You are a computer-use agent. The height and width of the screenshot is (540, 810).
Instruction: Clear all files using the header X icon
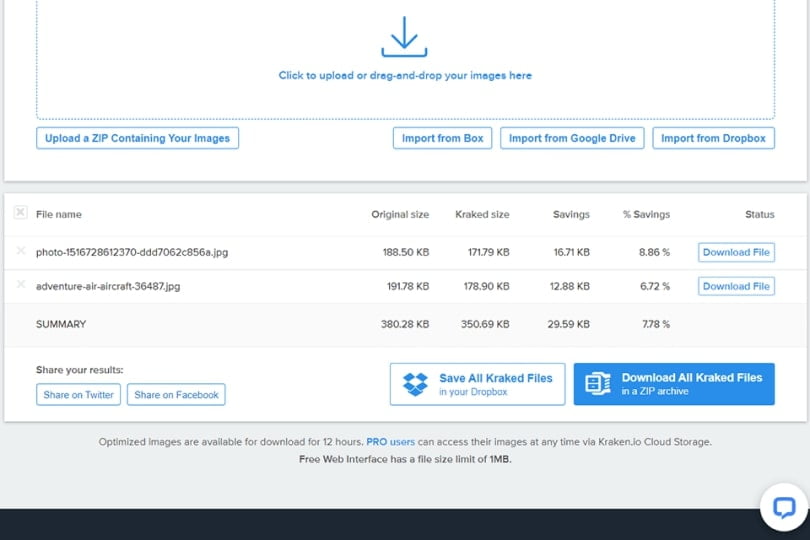click(20, 212)
